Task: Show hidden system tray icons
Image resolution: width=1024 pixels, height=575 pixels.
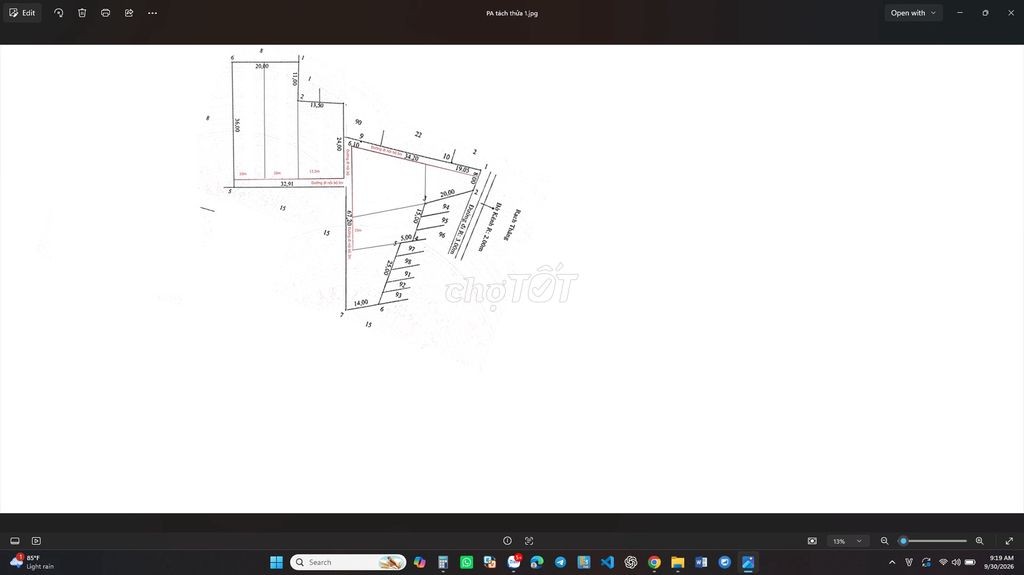Action: pos(892,563)
